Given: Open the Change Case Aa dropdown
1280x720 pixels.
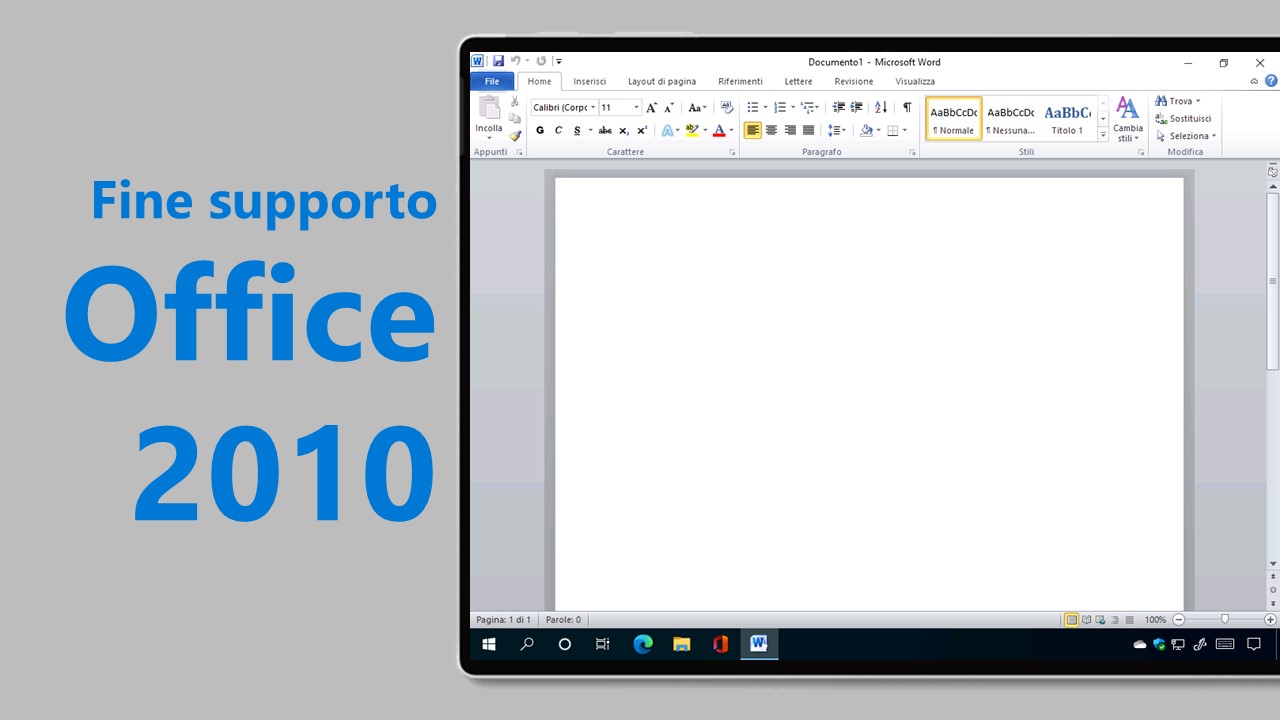Looking at the screenshot, I should [x=697, y=107].
